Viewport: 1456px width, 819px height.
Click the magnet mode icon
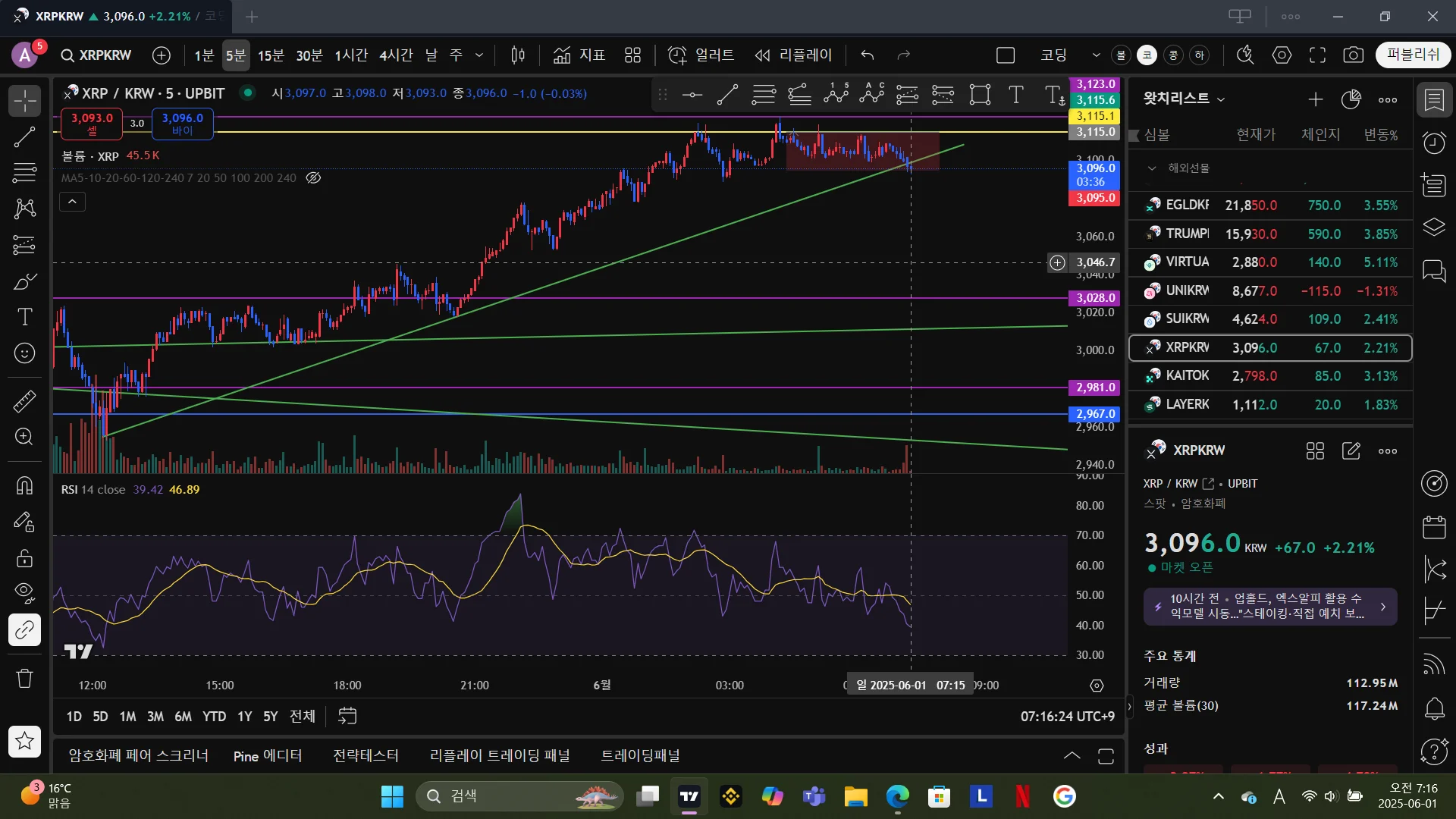tap(24, 485)
